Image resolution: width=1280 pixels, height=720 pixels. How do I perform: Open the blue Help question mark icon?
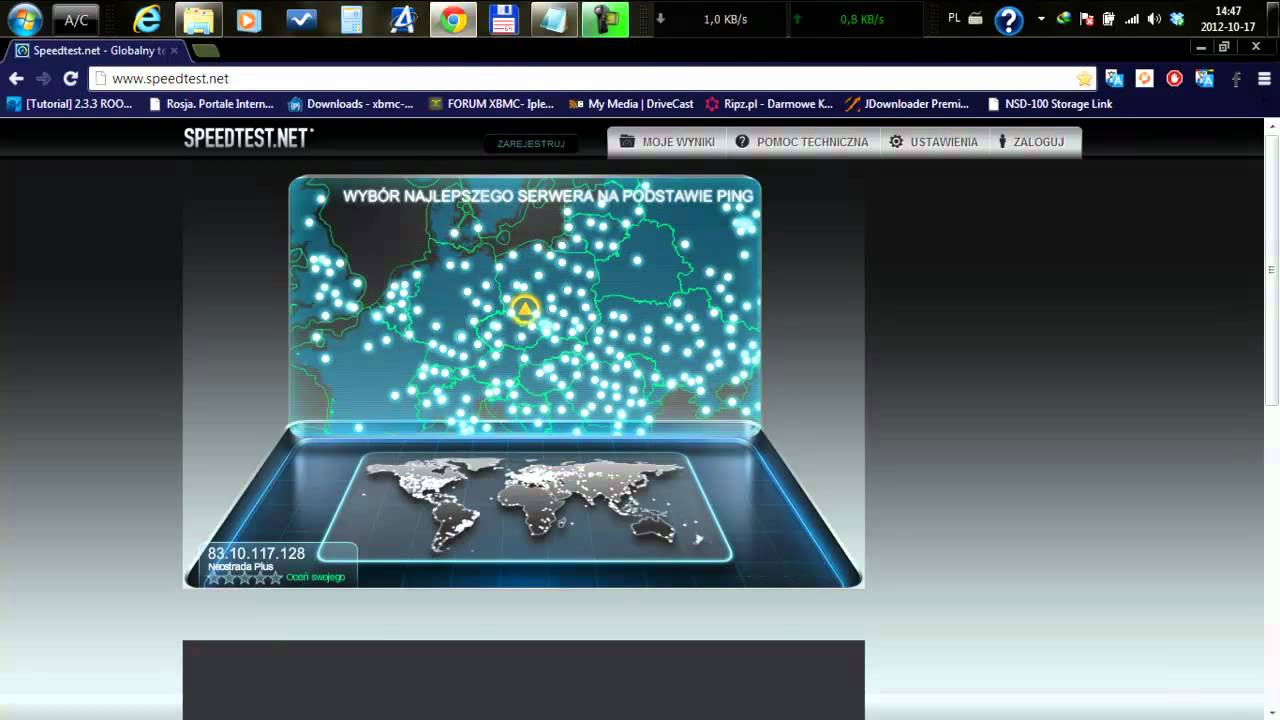point(1009,20)
